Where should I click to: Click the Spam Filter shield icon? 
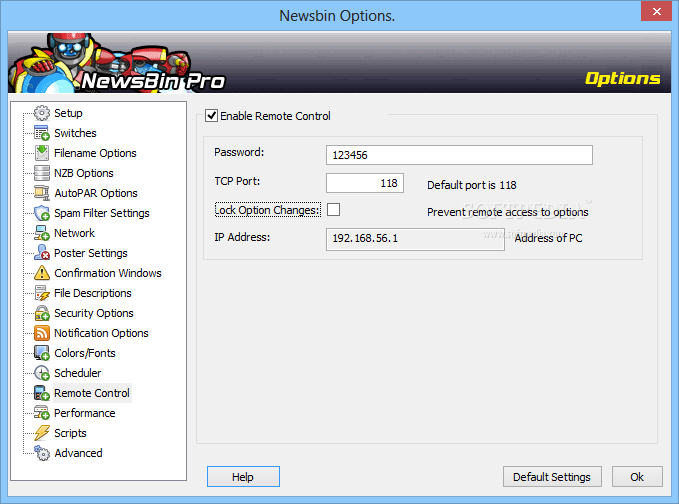pos(42,213)
